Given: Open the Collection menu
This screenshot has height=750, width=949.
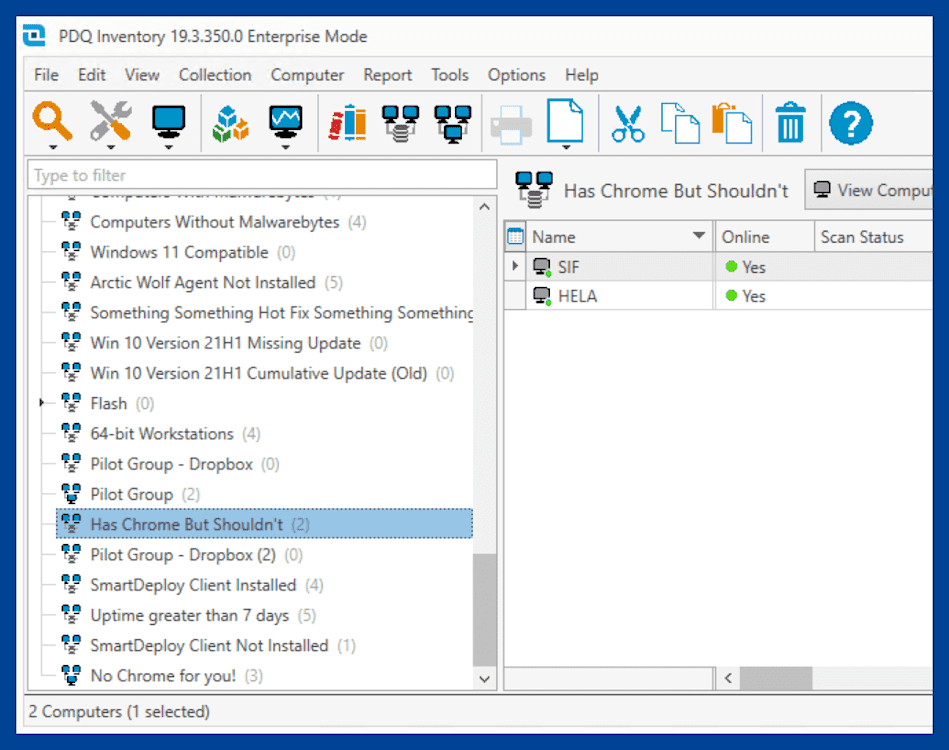Looking at the screenshot, I should 215,75.
